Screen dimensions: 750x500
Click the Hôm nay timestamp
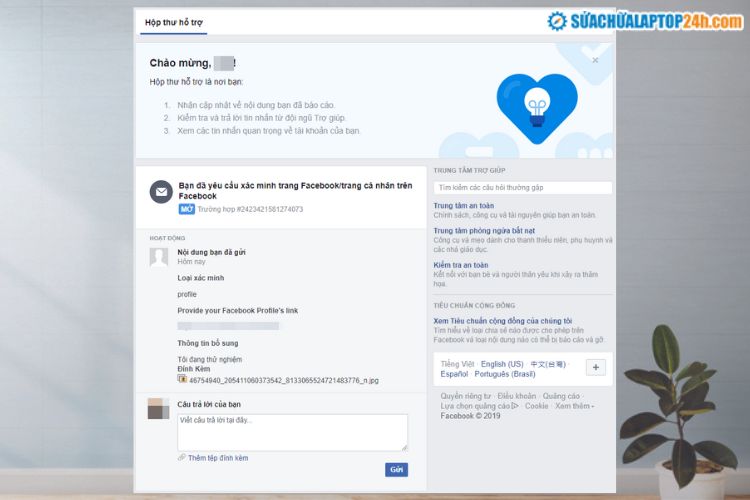coord(191,262)
